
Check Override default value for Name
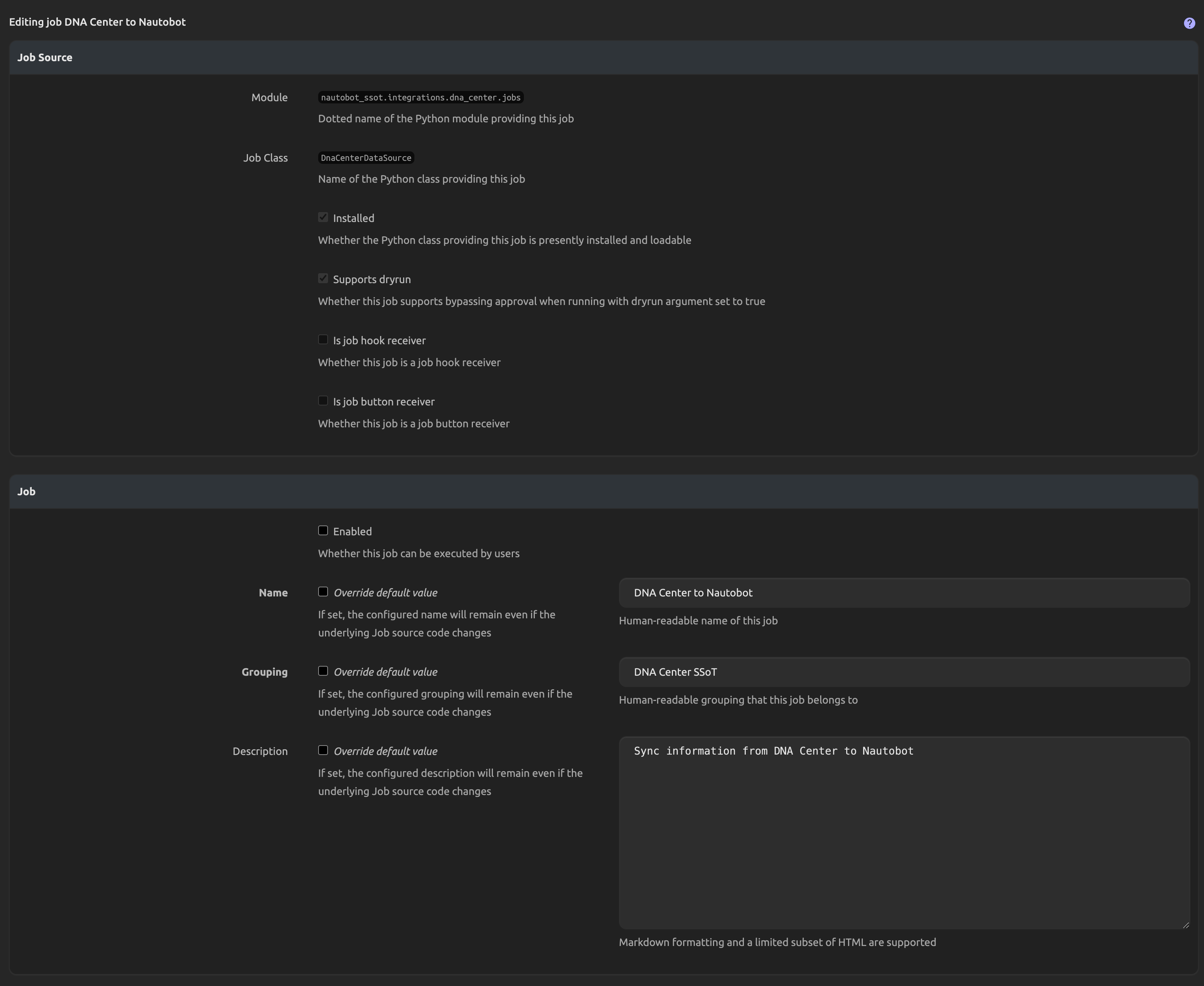coord(323,592)
